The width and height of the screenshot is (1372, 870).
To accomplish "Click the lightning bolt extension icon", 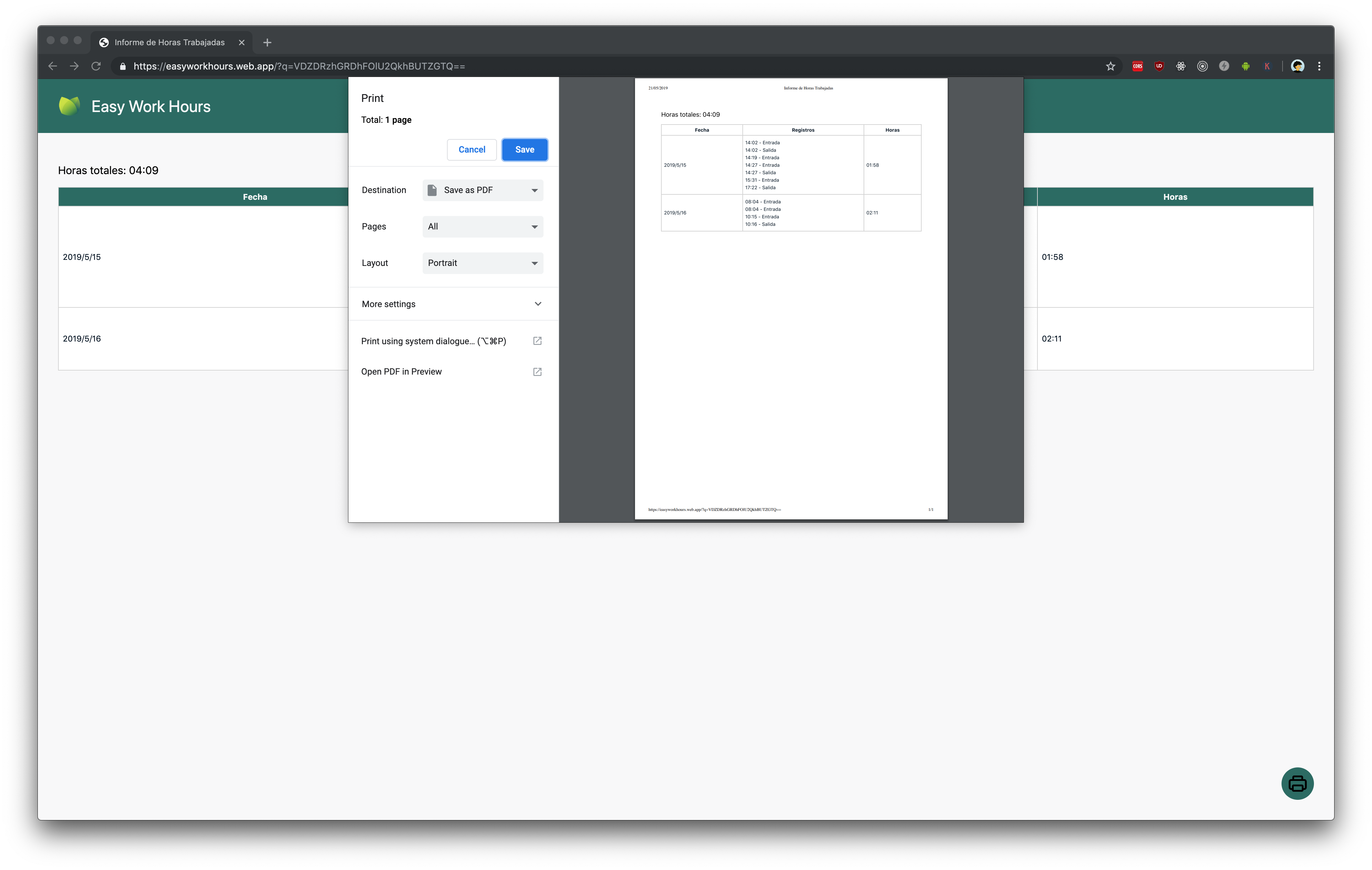I will point(1224,66).
